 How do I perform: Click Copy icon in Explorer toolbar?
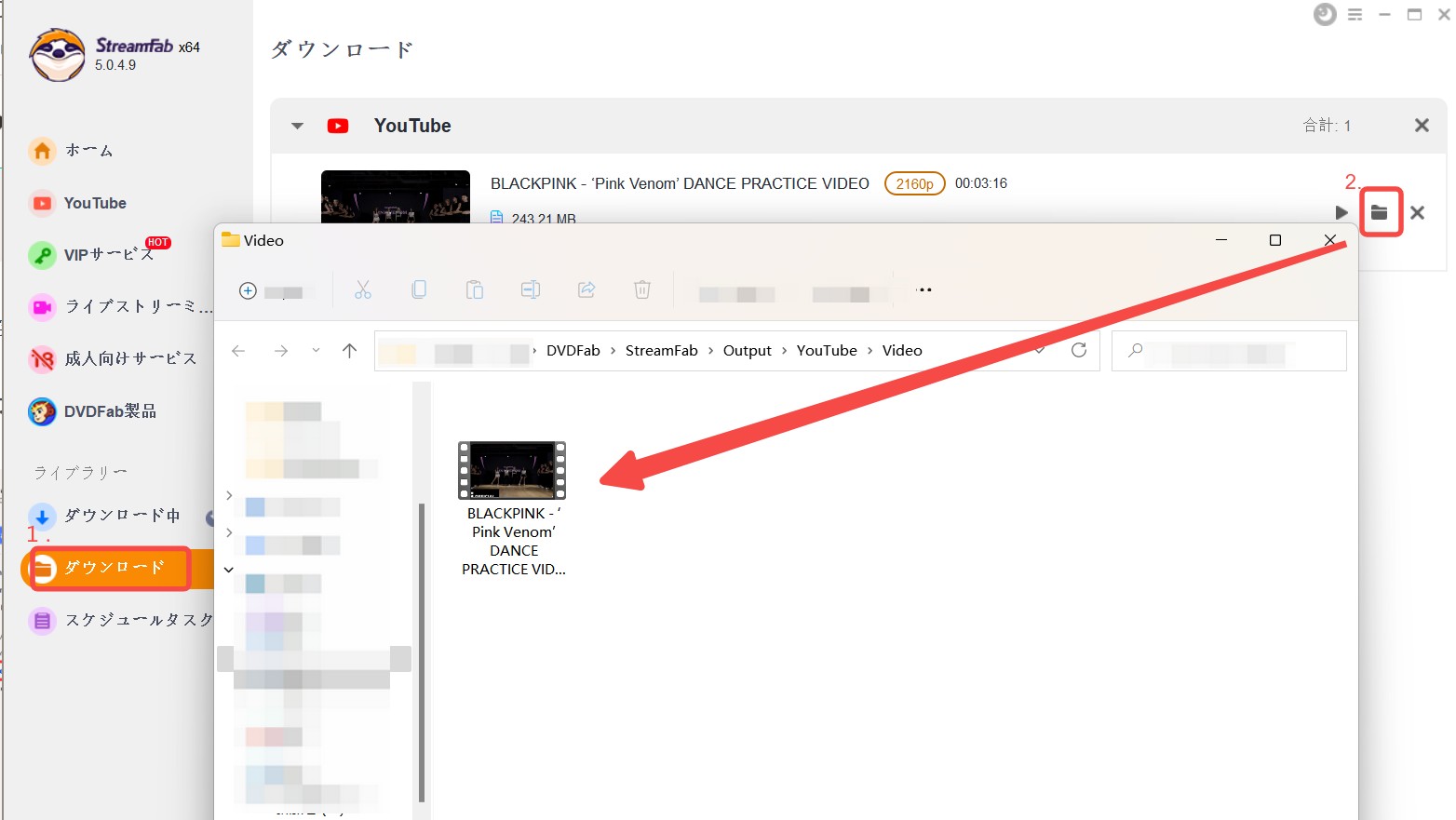coord(419,289)
